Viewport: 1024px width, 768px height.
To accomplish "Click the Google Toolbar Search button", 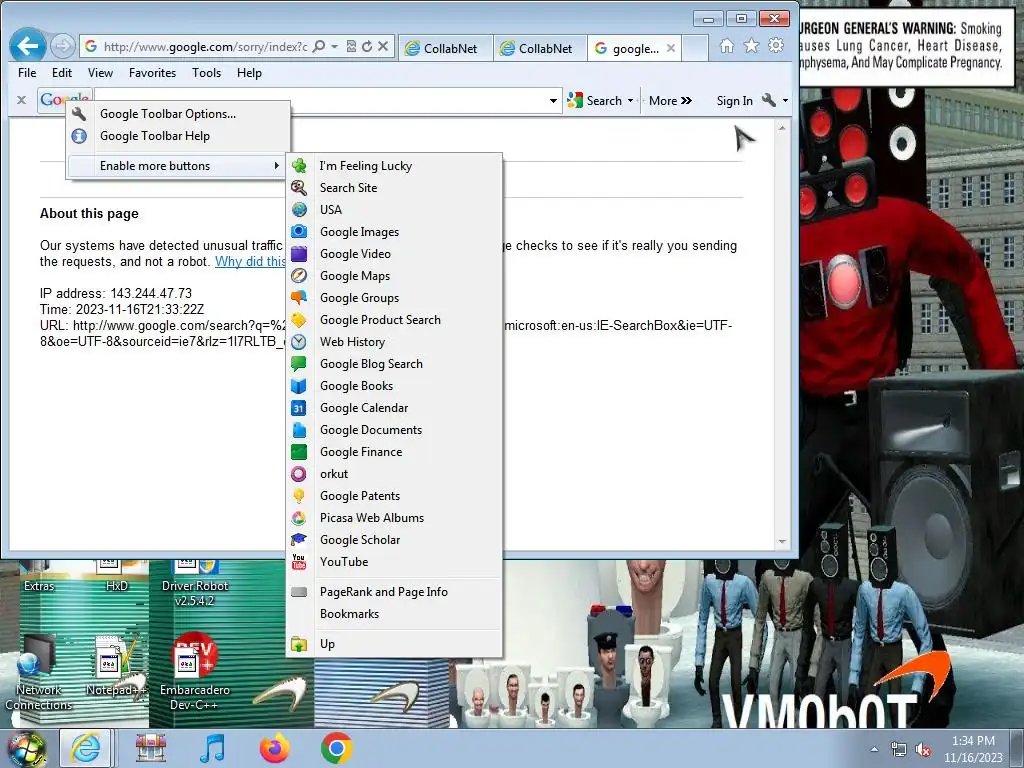I will point(595,101).
